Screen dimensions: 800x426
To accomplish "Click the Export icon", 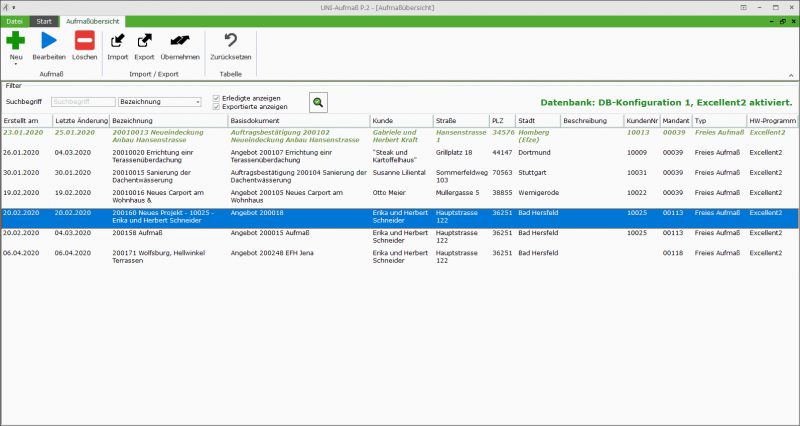I will point(144,40).
